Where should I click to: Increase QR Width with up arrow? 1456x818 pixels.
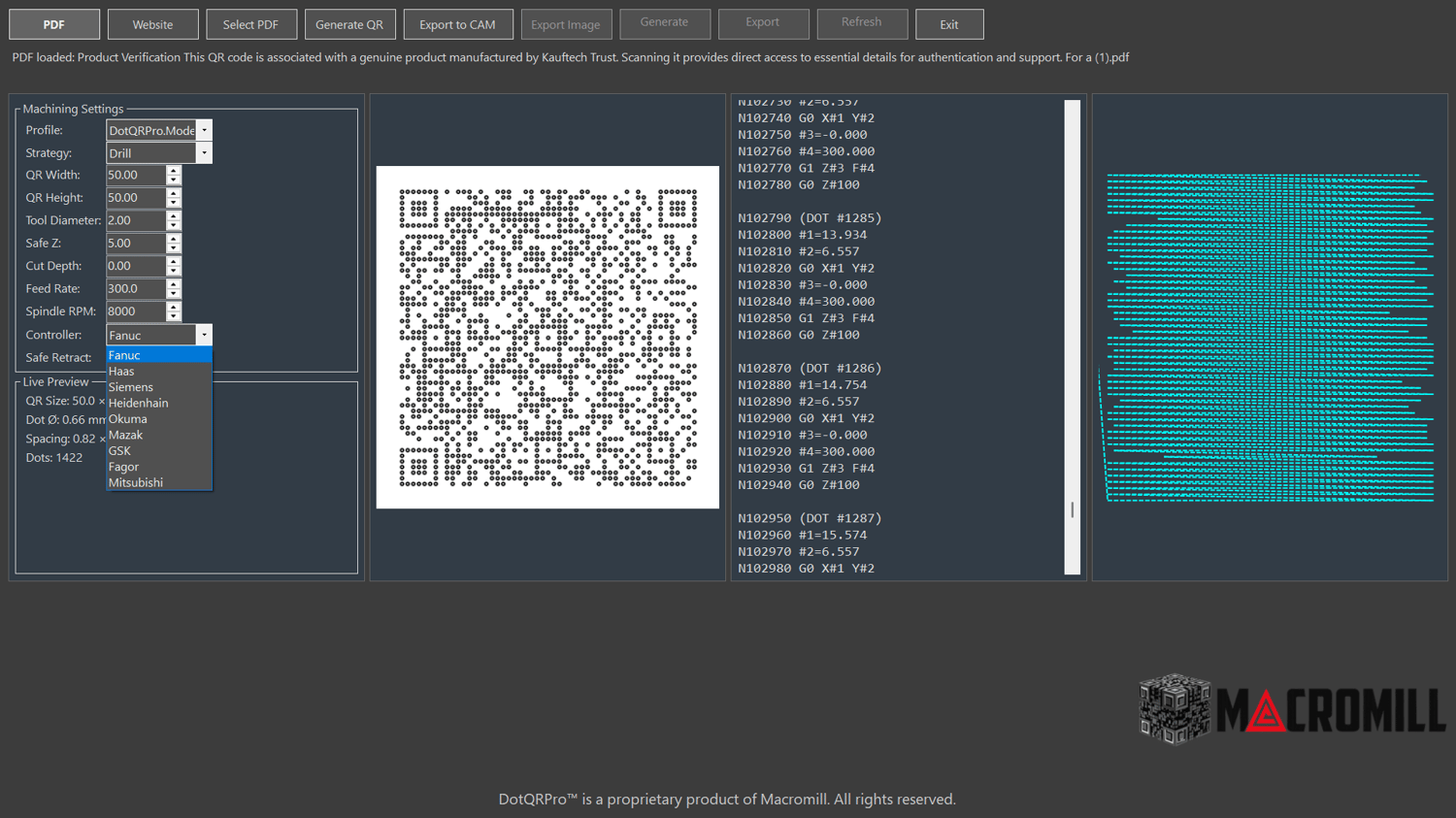[x=174, y=170]
